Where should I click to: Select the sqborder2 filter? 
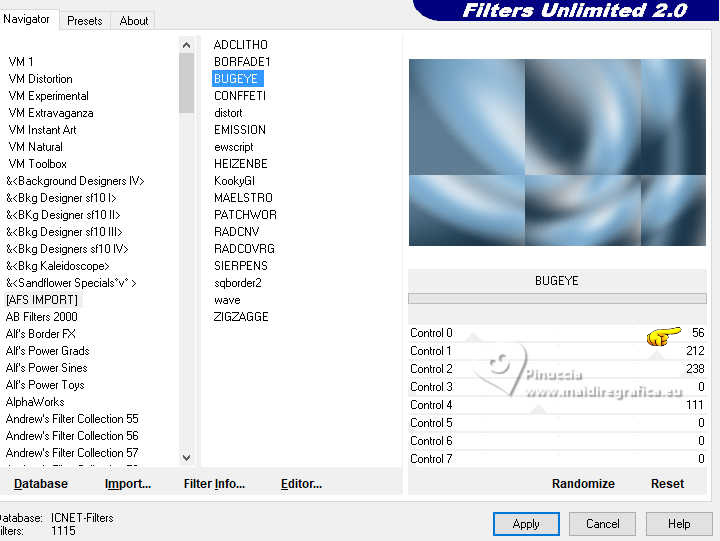[x=237, y=282]
